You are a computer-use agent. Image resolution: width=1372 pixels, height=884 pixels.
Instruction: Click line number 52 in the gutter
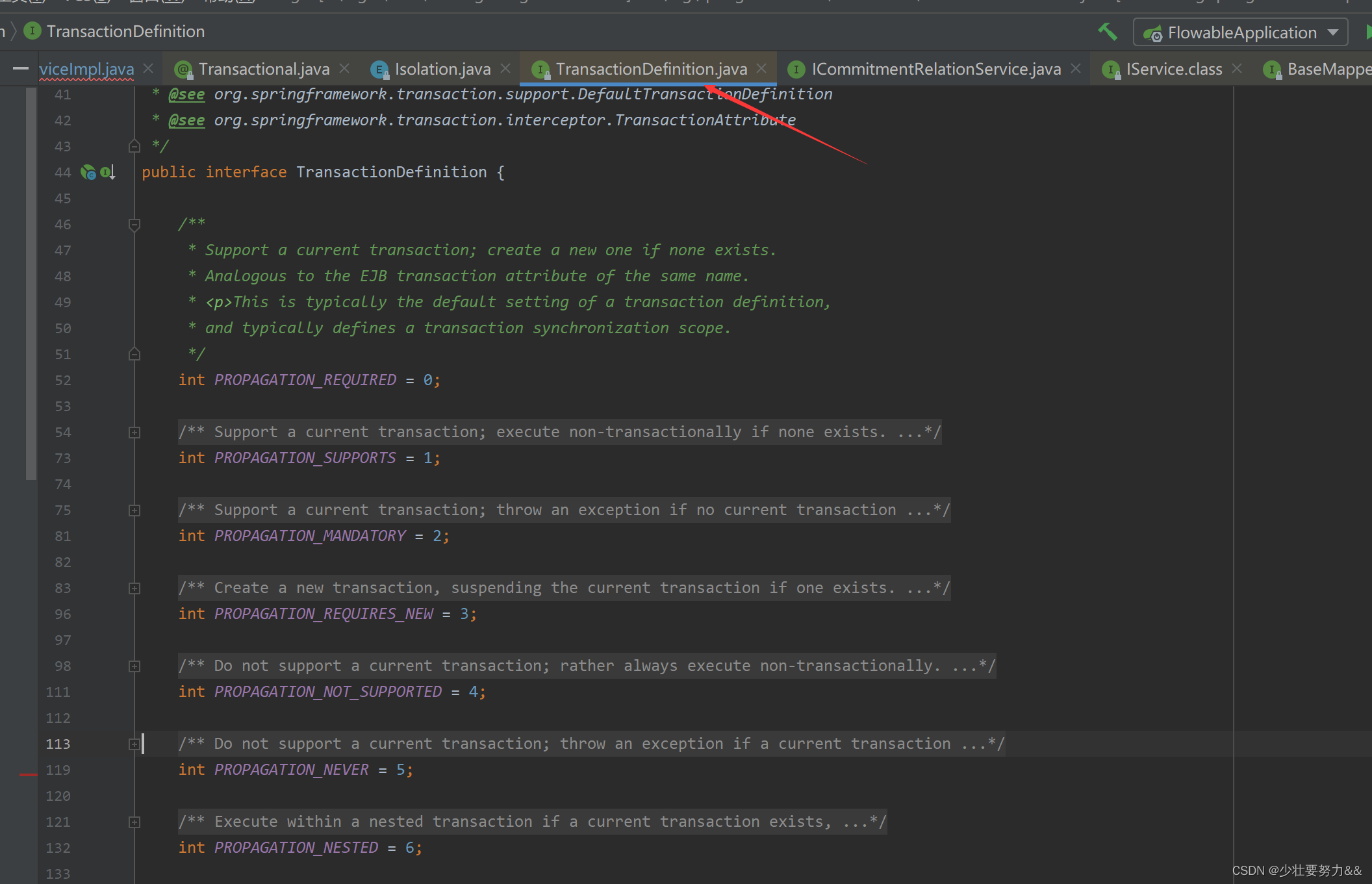point(62,380)
